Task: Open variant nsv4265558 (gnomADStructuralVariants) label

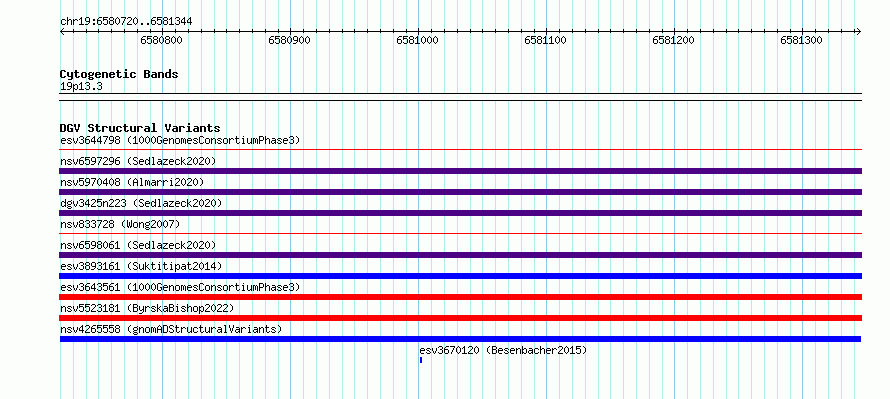Action: click(171, 329)
